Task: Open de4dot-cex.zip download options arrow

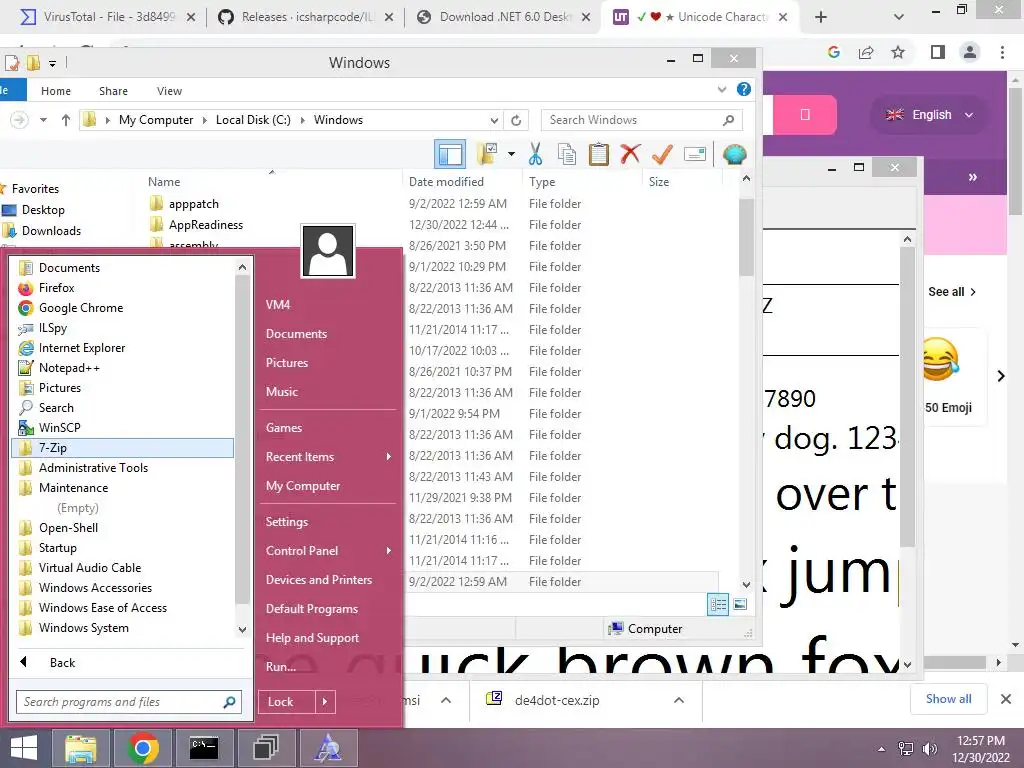Action: [x=679, y=700]
